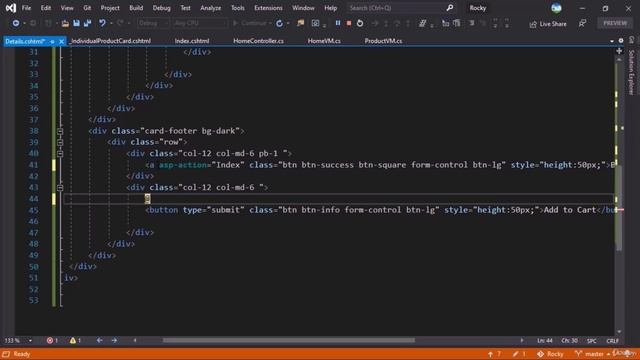Open the Project menu
The height and width of the screenshot is (360, 640).
point(110,8)
